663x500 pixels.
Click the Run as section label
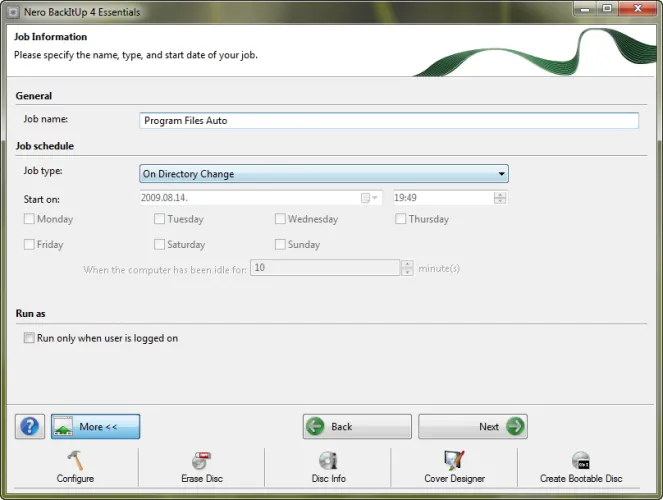(x=30, y=313)
